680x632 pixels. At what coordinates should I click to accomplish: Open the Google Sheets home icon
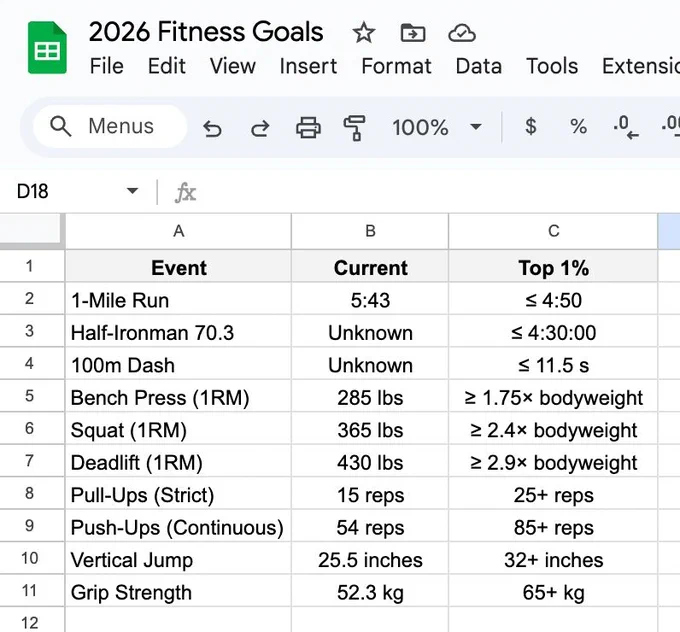point(47,48)
